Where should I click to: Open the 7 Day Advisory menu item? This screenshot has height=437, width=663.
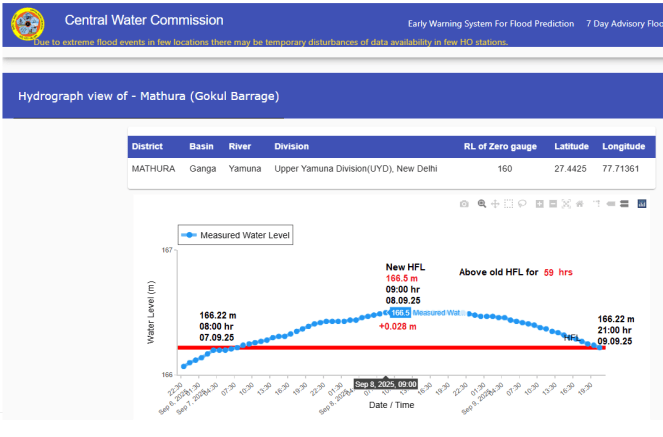626,23
